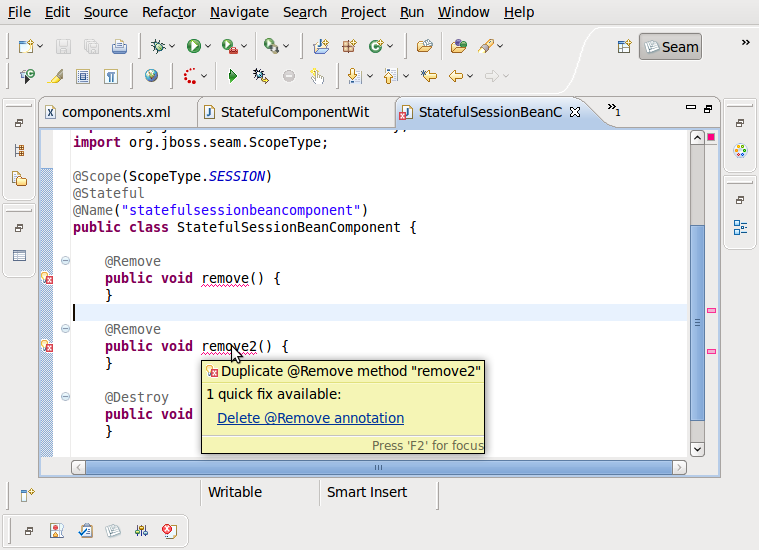
Task: Close the StatefulSessionBeanC editor tab
Action: tap(575, 112)
